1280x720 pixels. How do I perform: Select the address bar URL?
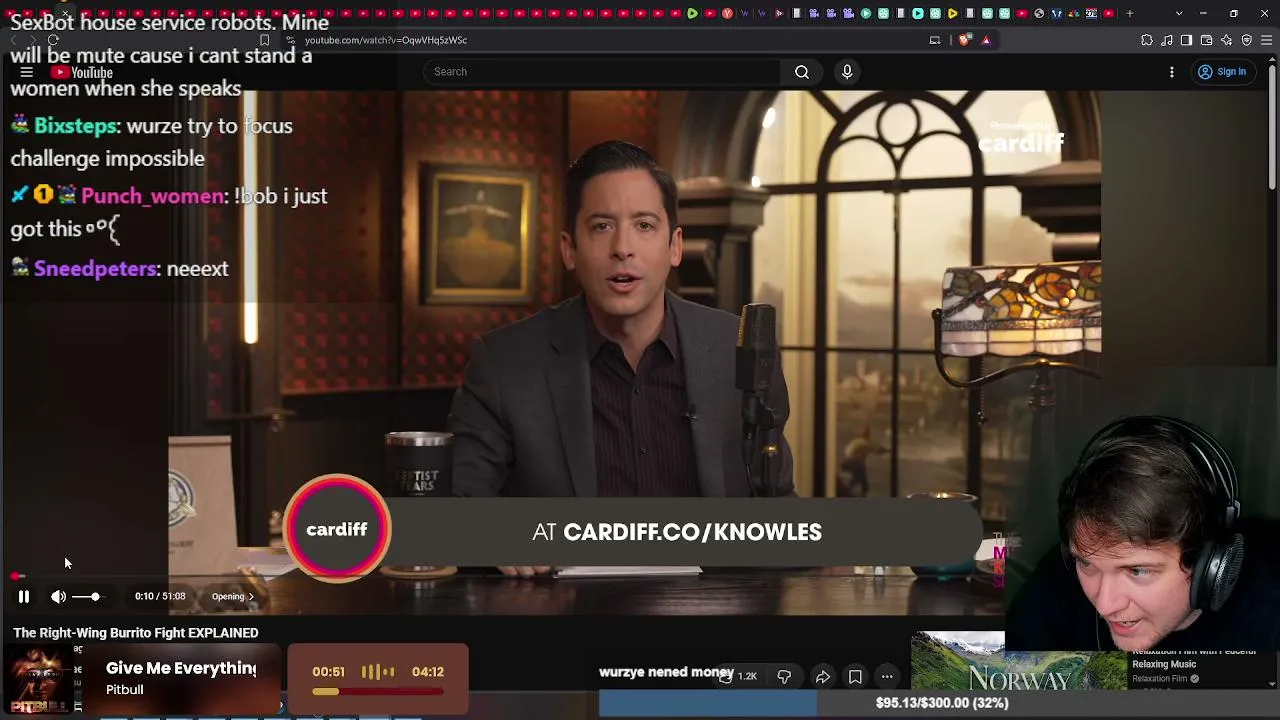click(x=386, y=40)
